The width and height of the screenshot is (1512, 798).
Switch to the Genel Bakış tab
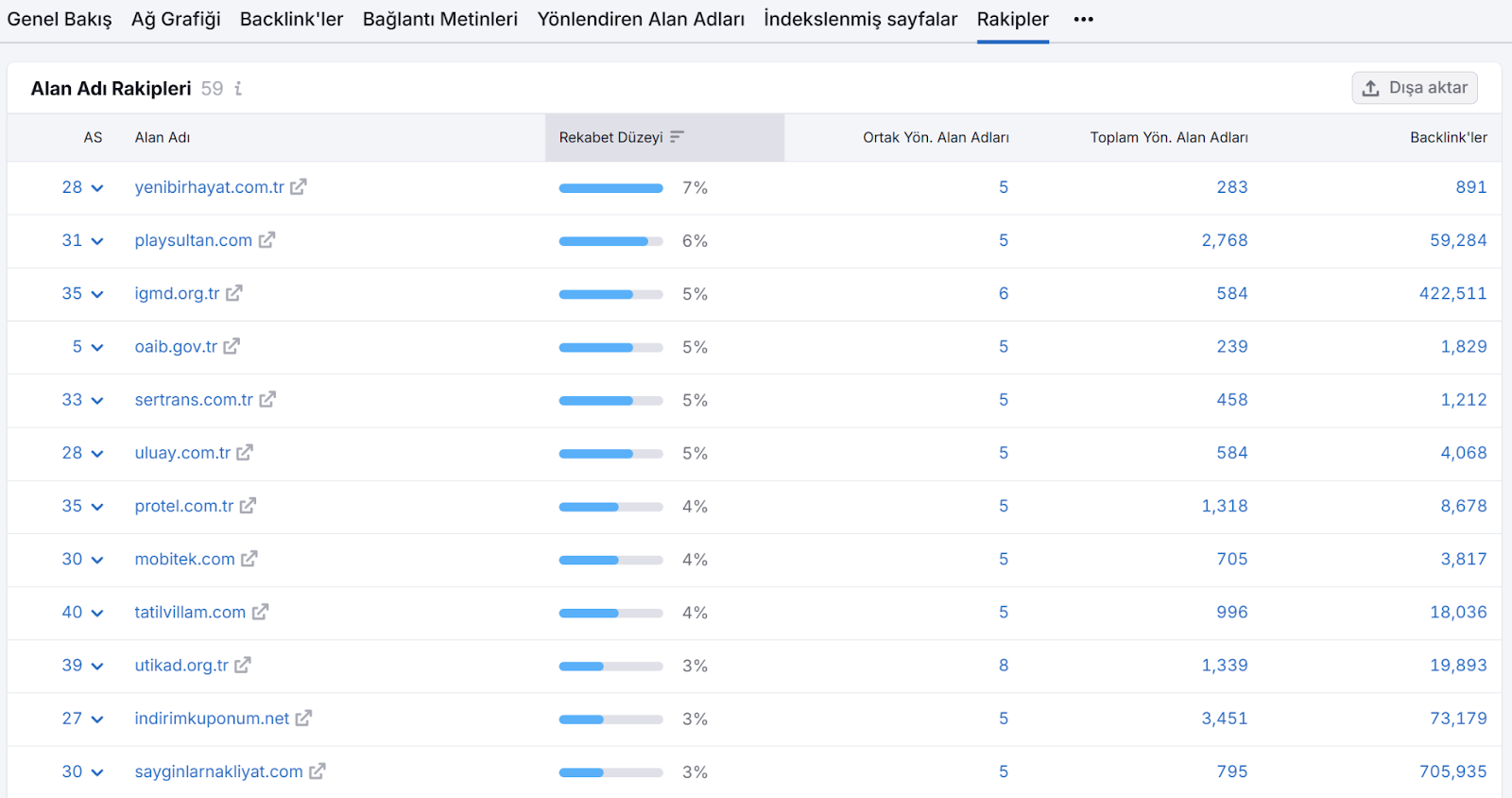(x=60, y=19)
